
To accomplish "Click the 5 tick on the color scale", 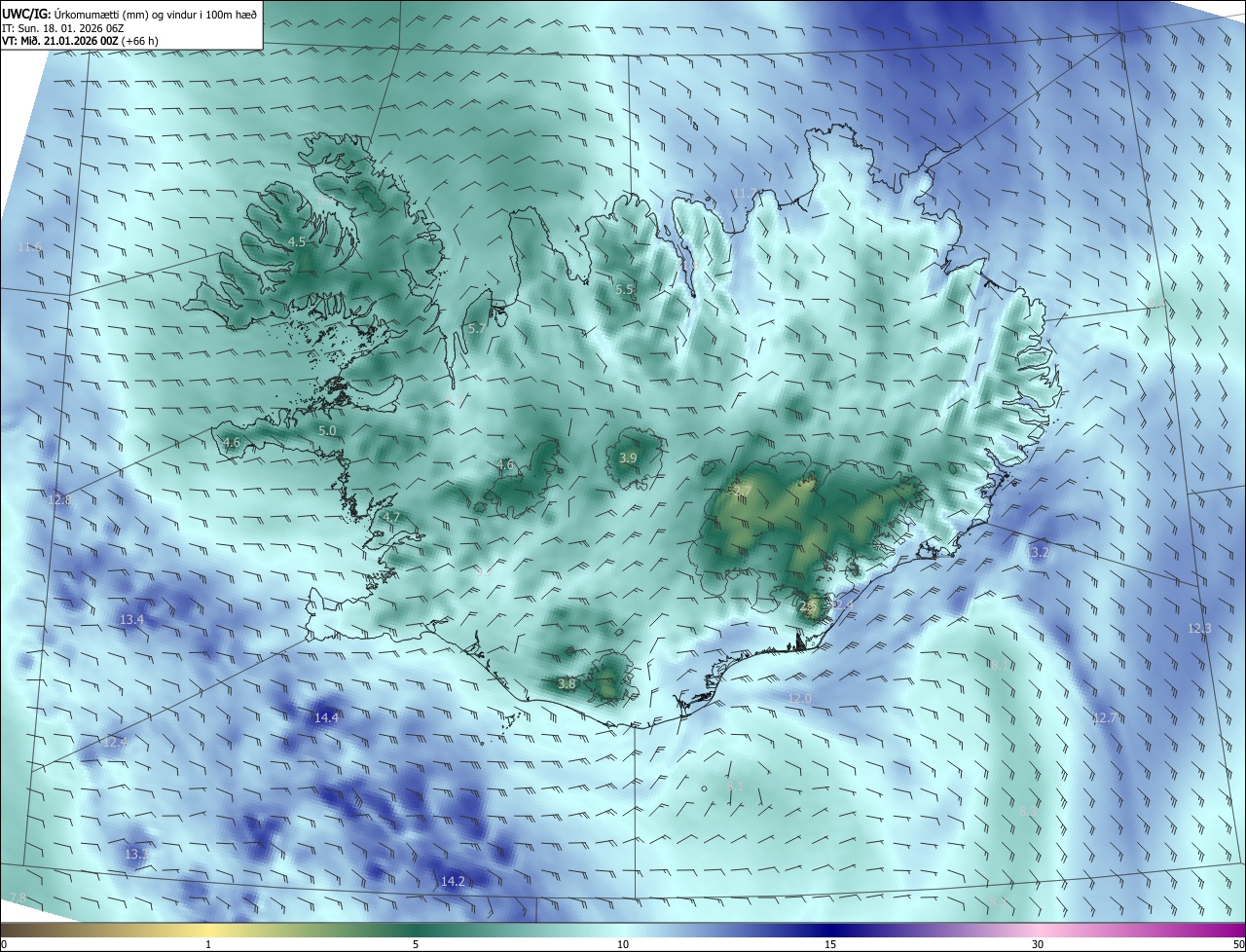I will tap(416, 945).
